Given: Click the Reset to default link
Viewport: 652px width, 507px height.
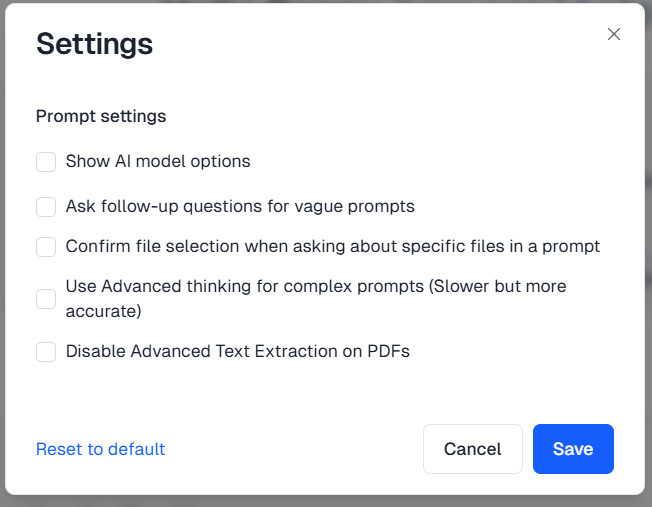Looking at the screenshot, I should coord(100,449).
